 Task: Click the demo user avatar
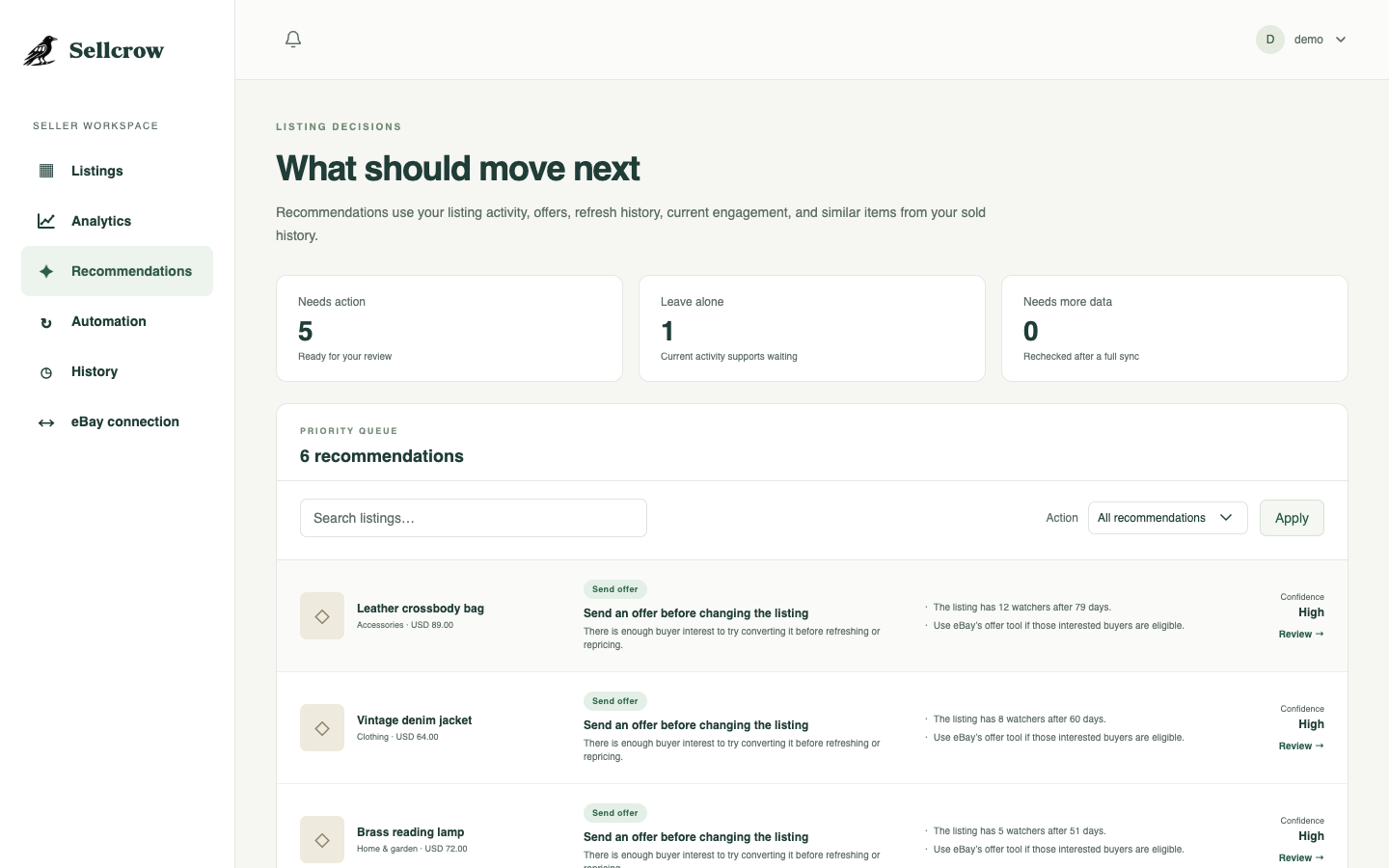[1270, 40]
